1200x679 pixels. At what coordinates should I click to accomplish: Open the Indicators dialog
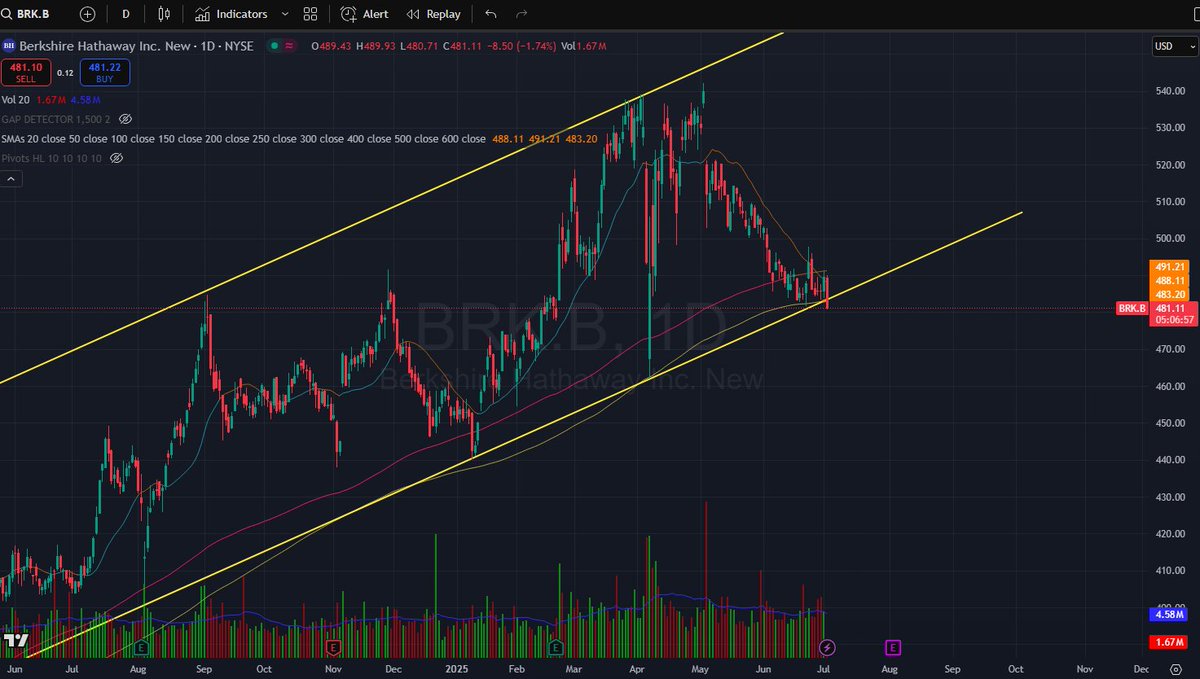point(231,14)
